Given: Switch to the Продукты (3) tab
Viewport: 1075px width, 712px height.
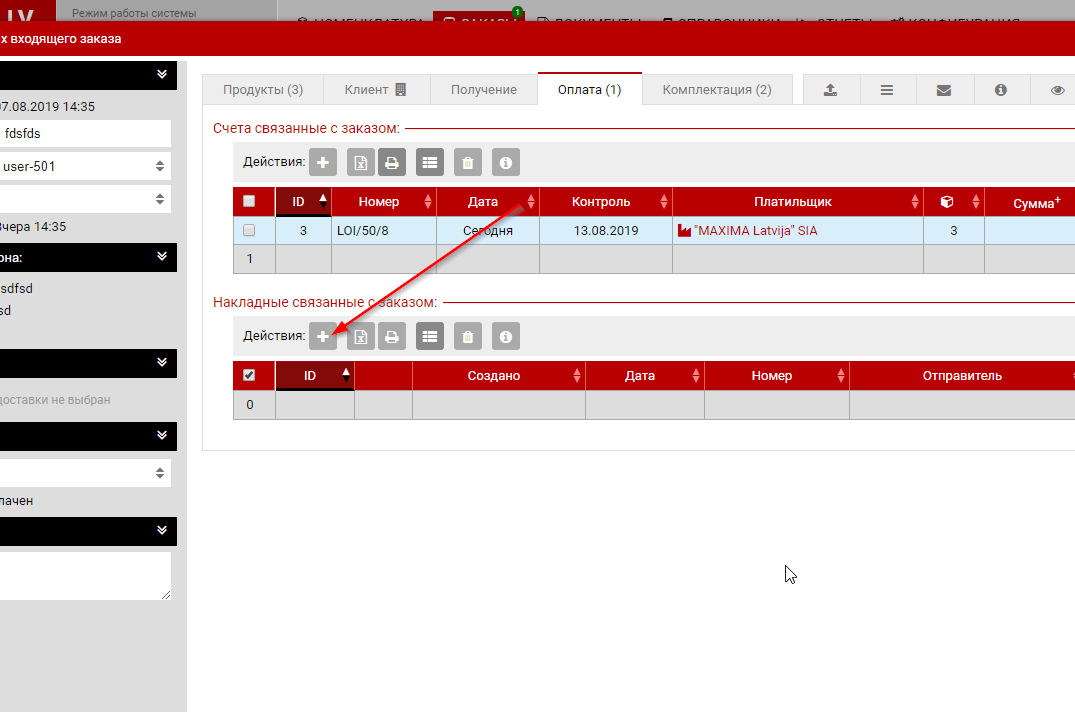Looking at the screenshot, I should 263,89.
